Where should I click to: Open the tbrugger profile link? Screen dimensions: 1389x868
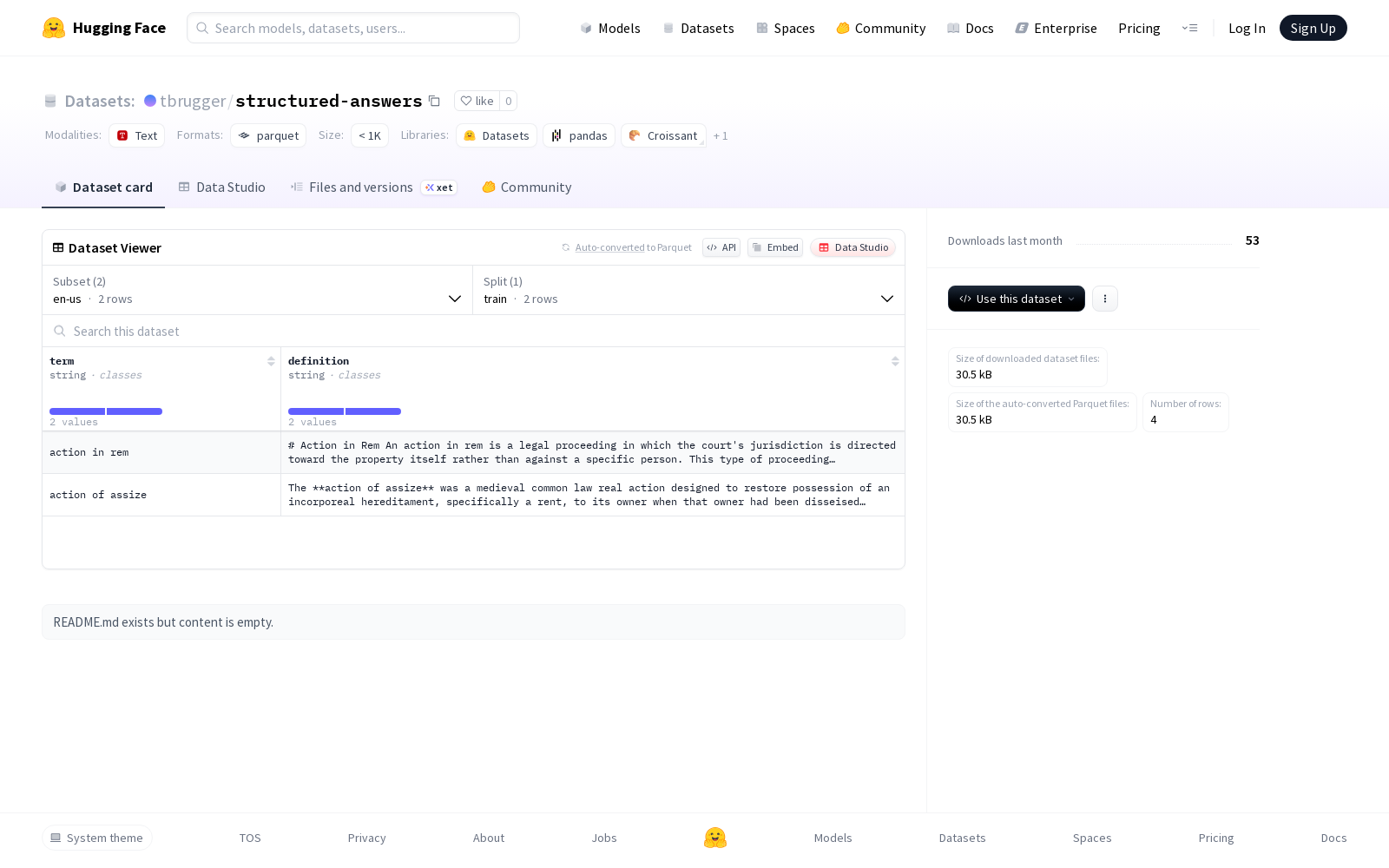tap(193, 101)
